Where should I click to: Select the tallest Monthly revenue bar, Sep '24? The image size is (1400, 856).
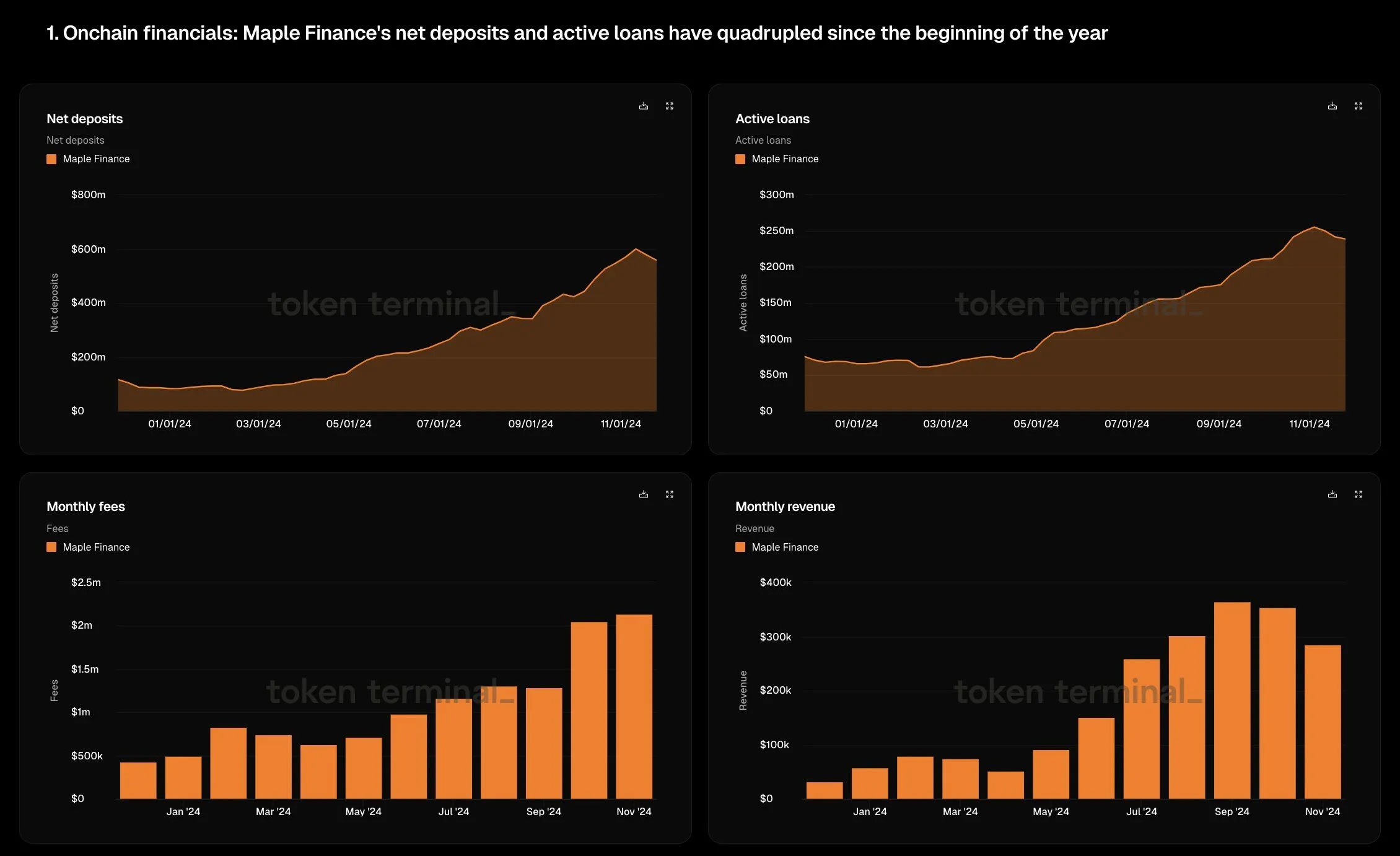(1232, 700)
